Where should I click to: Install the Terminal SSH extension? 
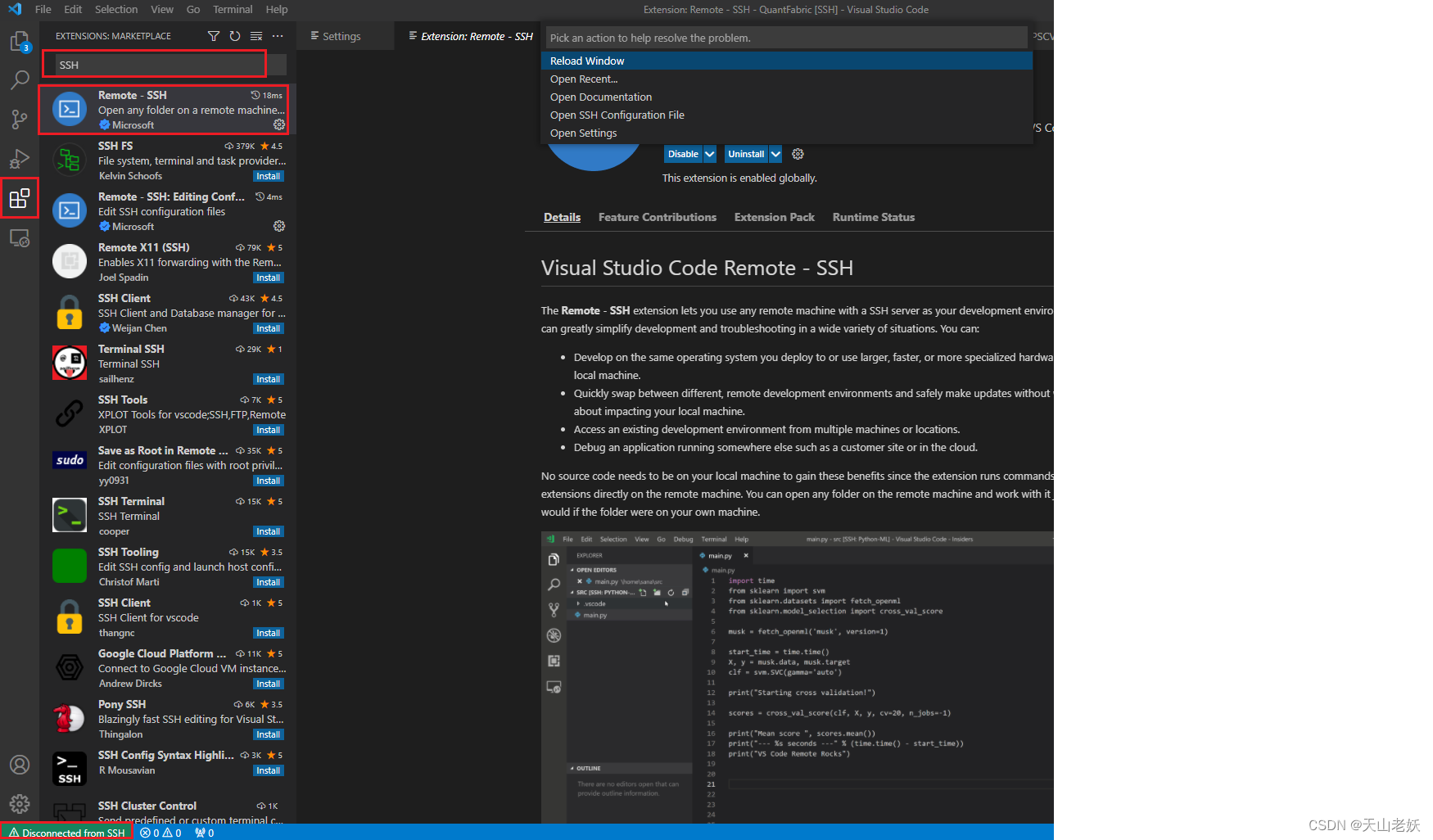tap(269, 379)
